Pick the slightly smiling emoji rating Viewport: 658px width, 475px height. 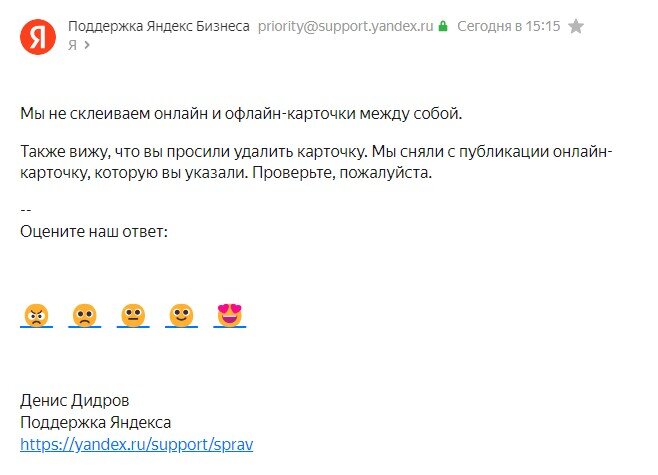pyautogui.click(x=181, y=316)
